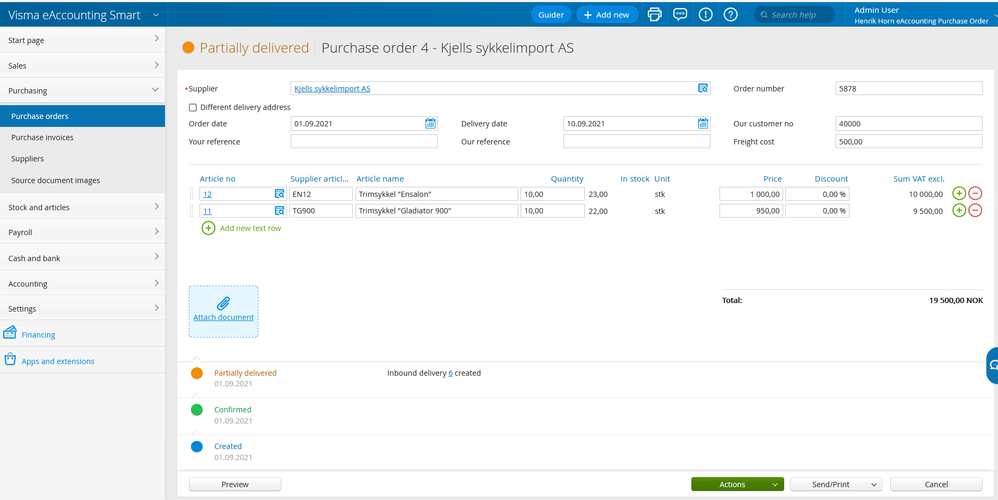Toggle Different delivery address checkbox
The image size is (998, 500).
[x=193, y=108]
